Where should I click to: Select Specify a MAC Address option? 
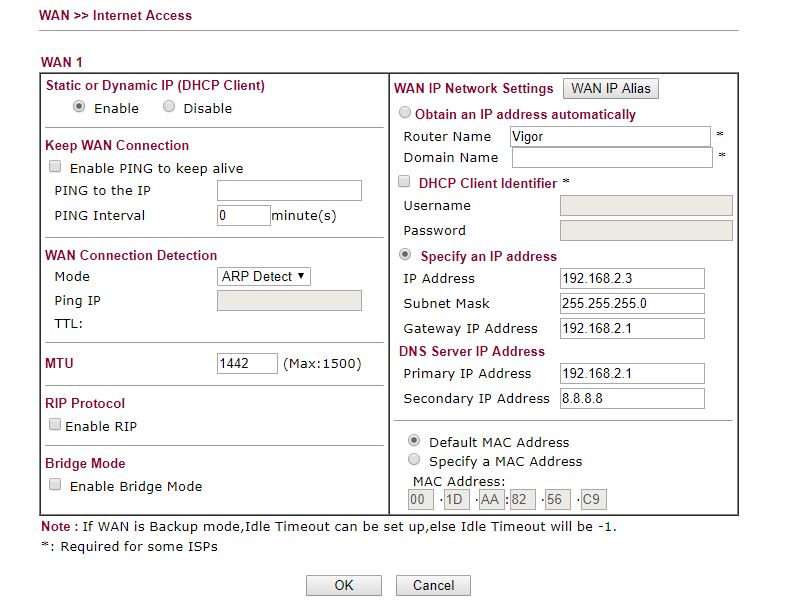[x=414, y=461]
